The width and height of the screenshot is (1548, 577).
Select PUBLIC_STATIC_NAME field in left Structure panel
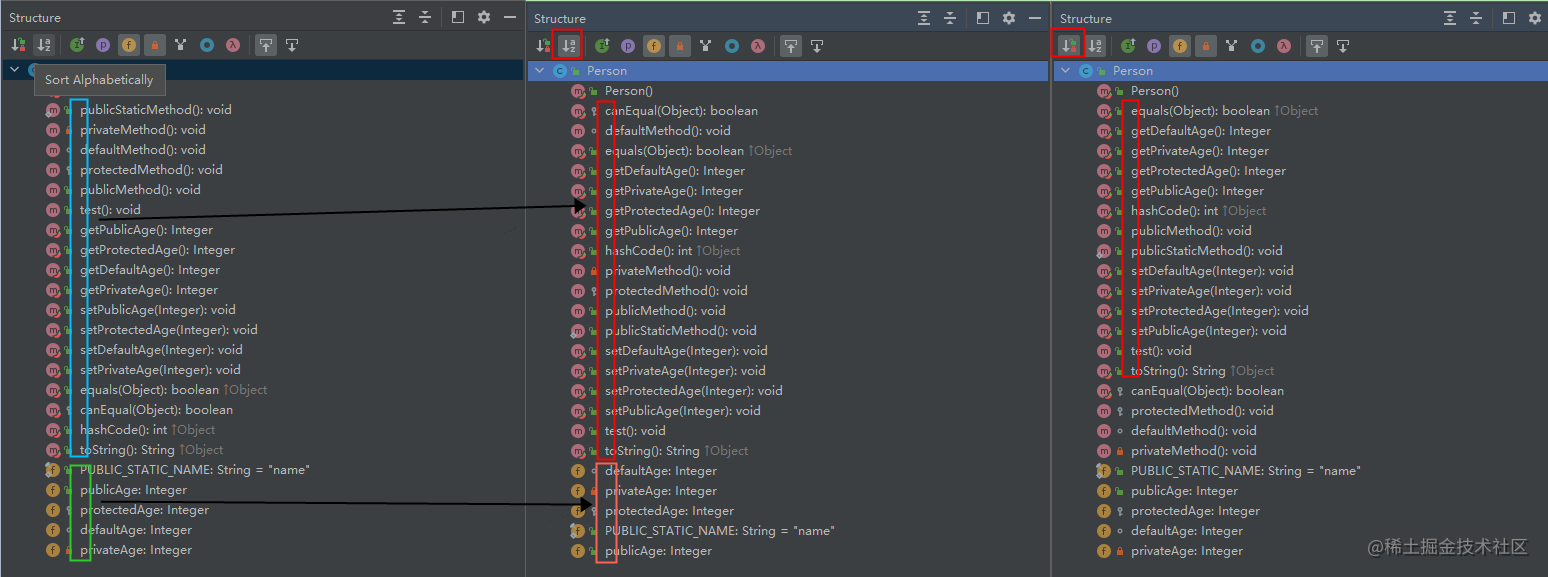[195, 470]
